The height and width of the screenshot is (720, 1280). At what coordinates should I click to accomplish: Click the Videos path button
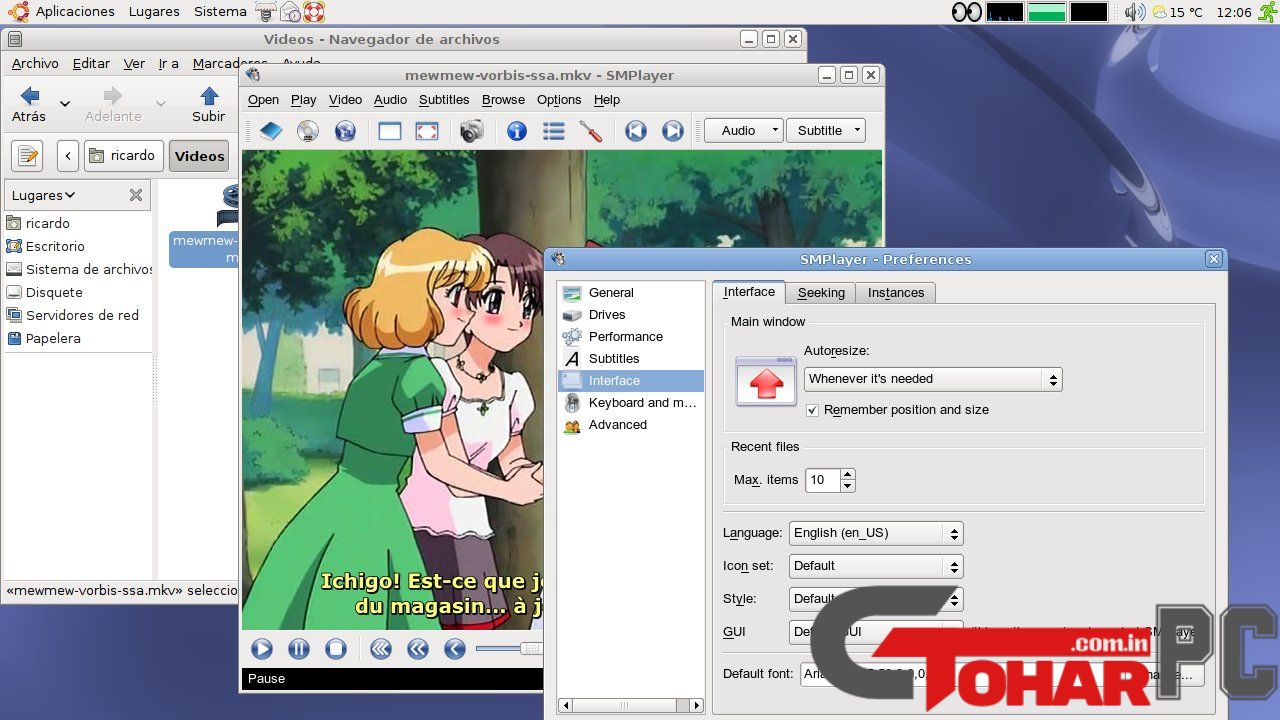tap(200, 156)
